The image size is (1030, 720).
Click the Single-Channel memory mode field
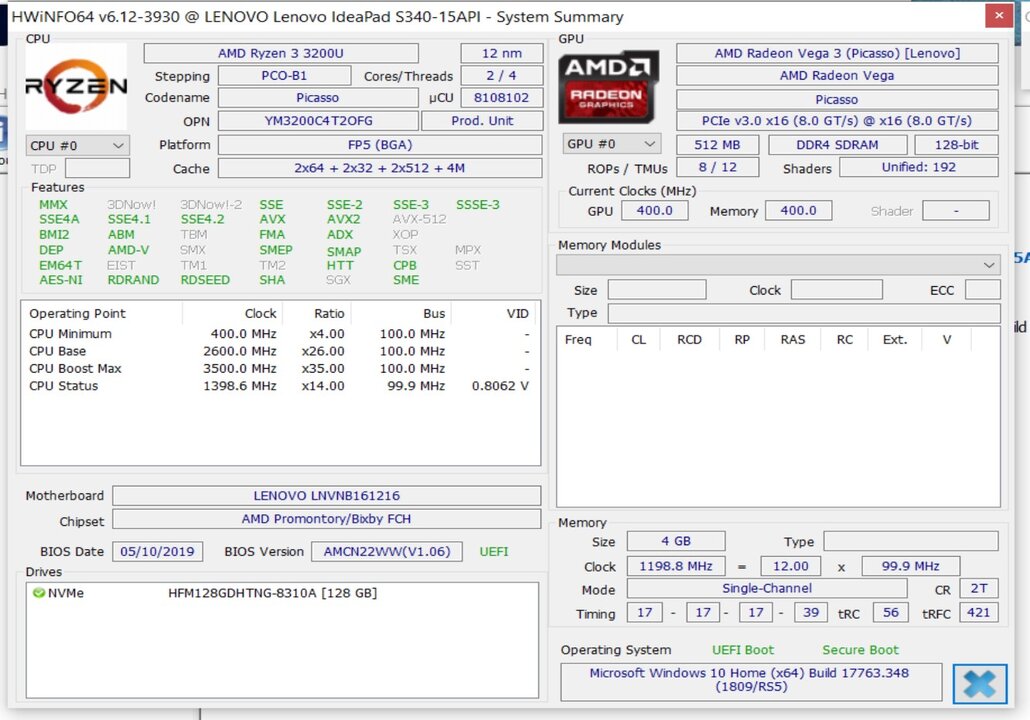point(766,589)
